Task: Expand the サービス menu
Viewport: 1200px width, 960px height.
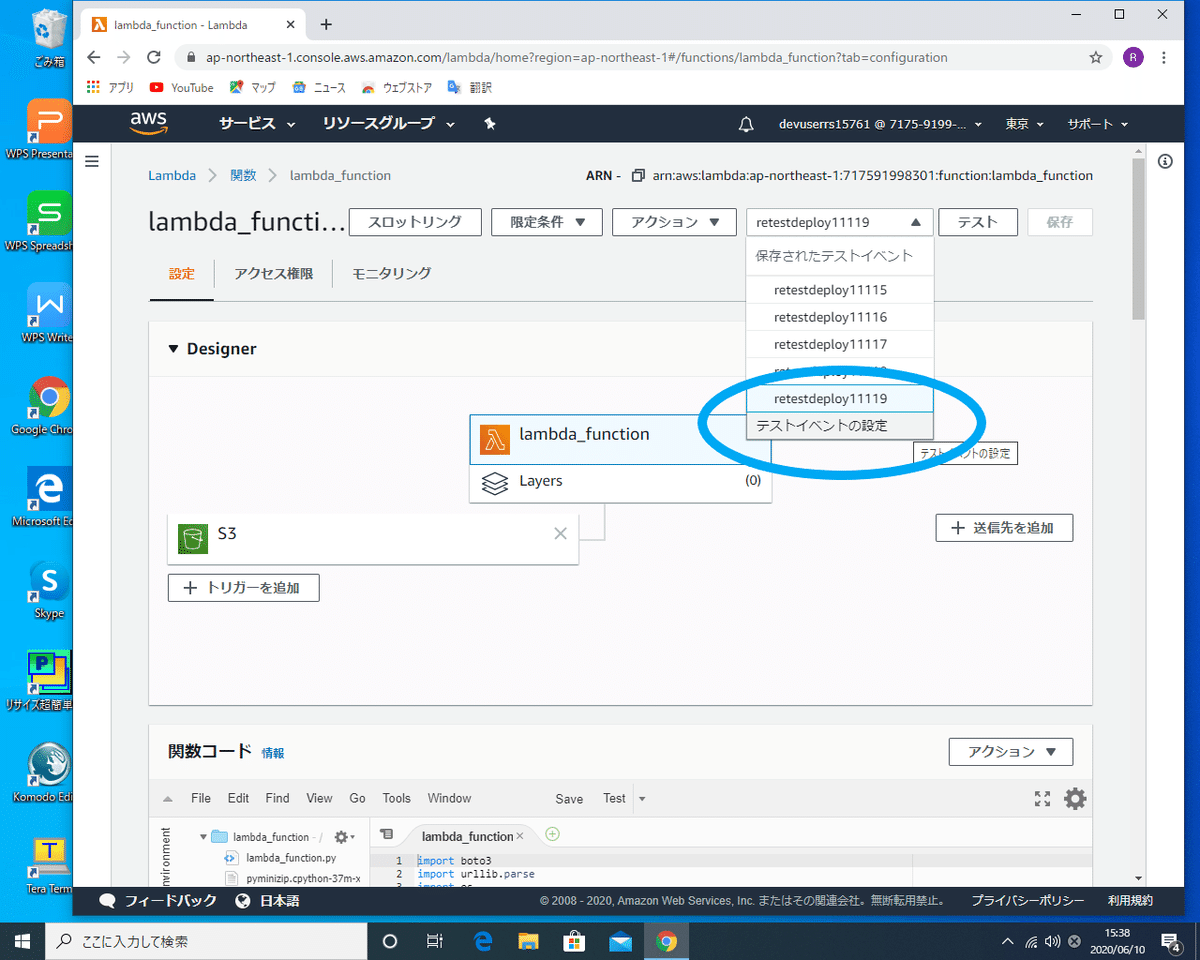Action: [257, 124]
